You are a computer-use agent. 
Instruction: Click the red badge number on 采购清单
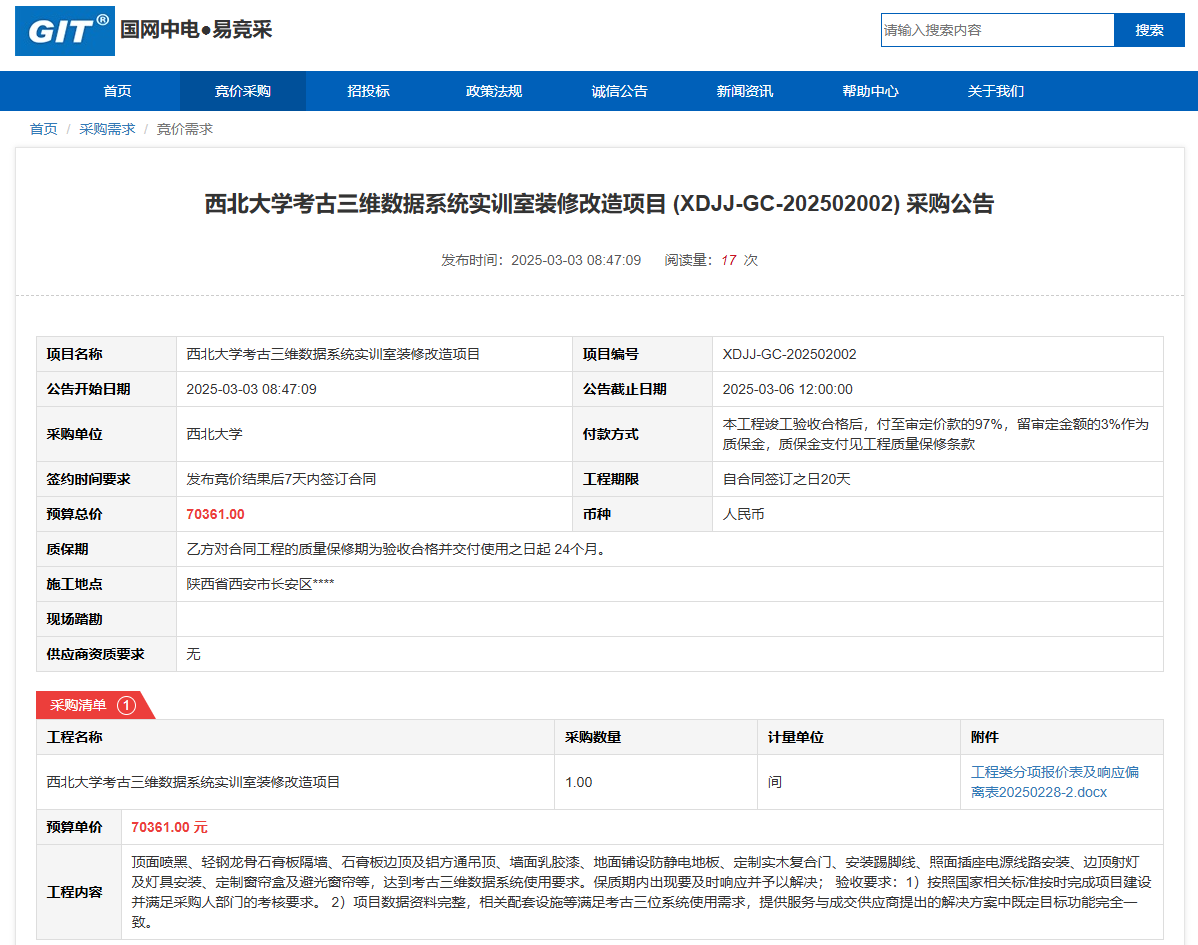[127, 705]
